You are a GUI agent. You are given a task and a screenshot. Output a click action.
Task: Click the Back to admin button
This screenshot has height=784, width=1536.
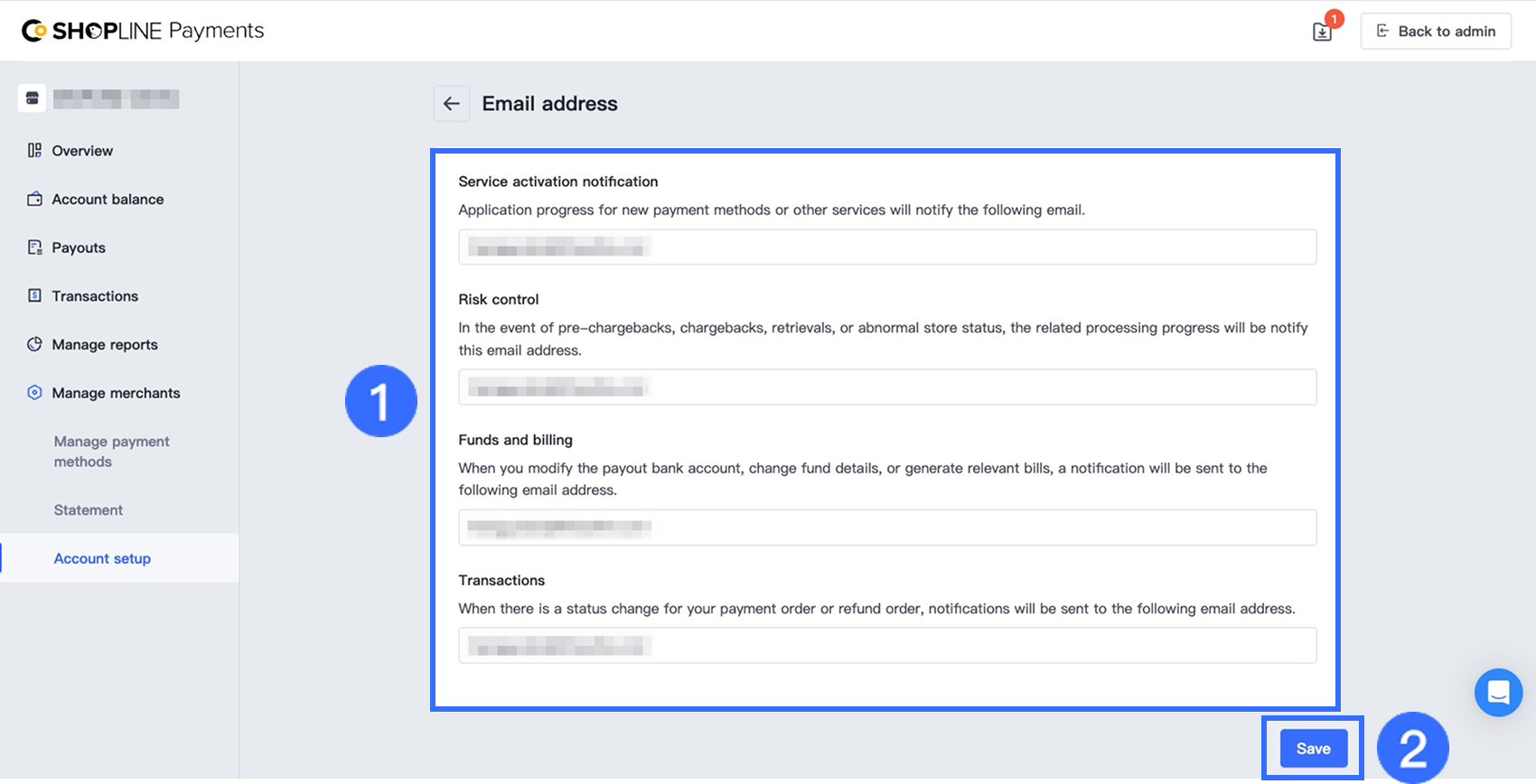click(x=1436, y=31)
